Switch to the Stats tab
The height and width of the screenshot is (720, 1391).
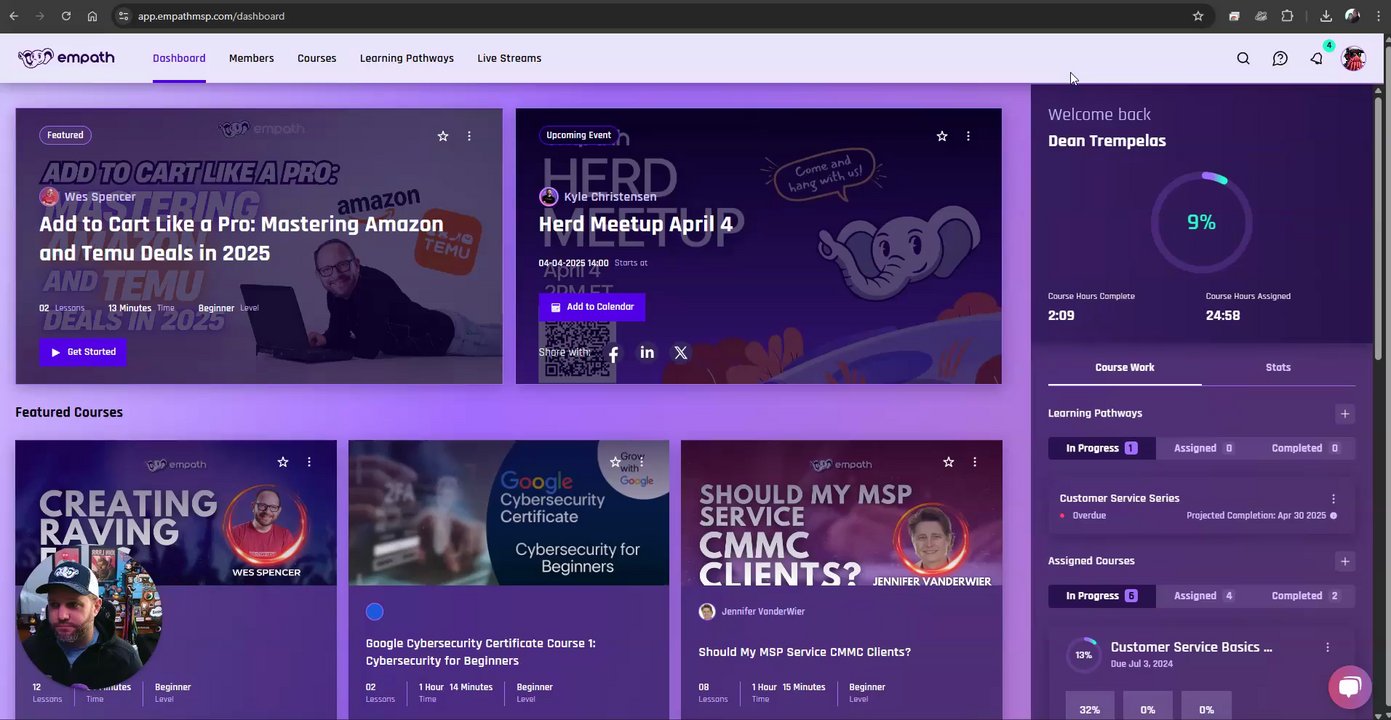1278,368
